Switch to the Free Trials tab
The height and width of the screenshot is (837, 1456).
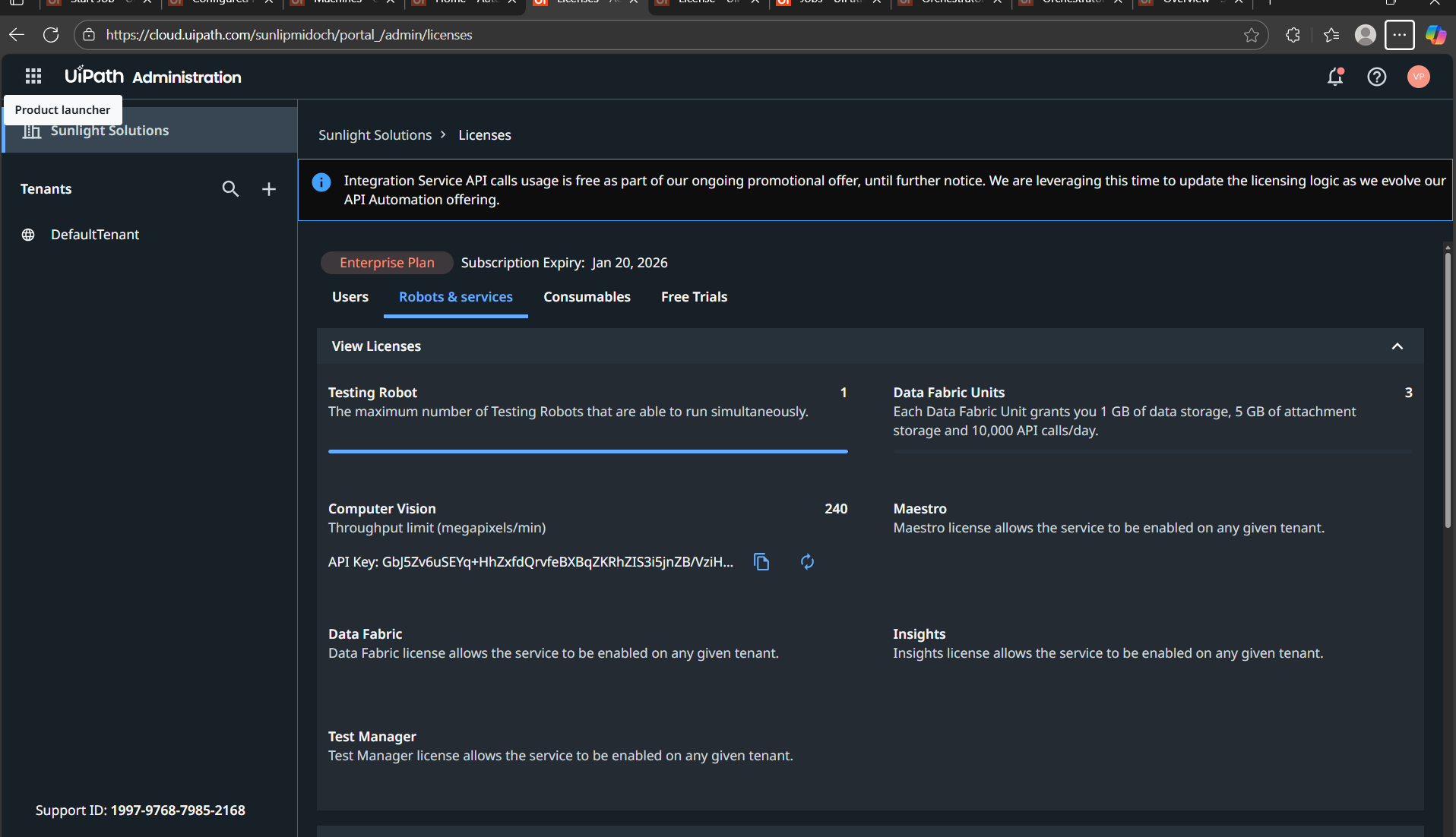click(x=694, y=297)
